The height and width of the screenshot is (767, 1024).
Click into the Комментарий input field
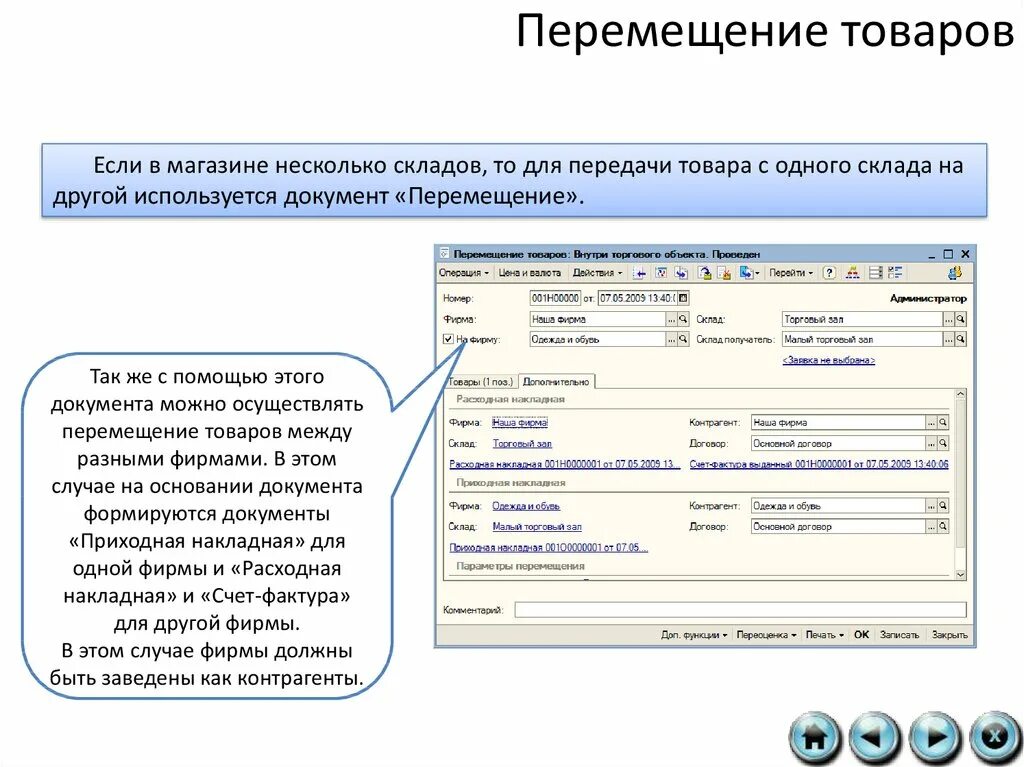pos(740,610)
